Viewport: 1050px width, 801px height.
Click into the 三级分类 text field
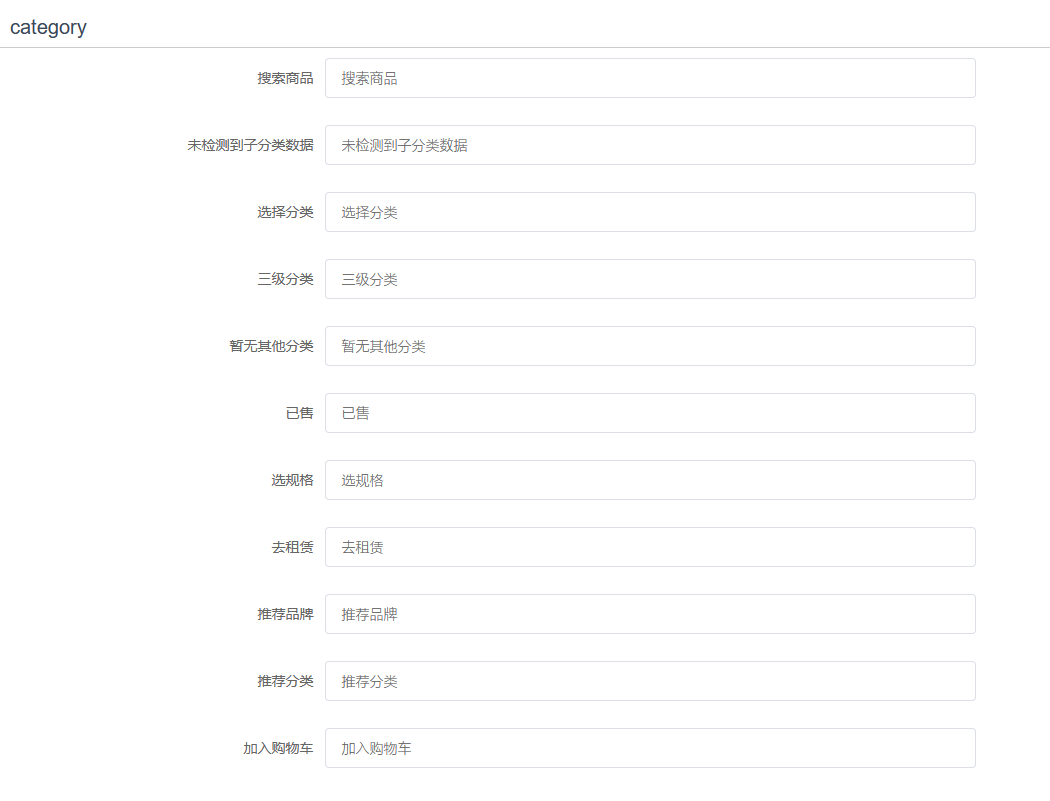(x=650, y=279)
